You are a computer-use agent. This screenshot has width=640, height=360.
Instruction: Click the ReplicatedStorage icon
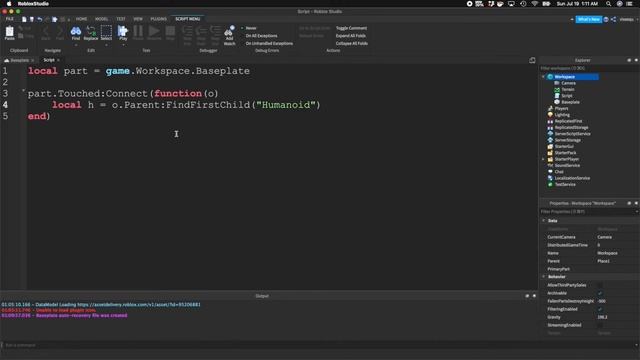point(550,127)
